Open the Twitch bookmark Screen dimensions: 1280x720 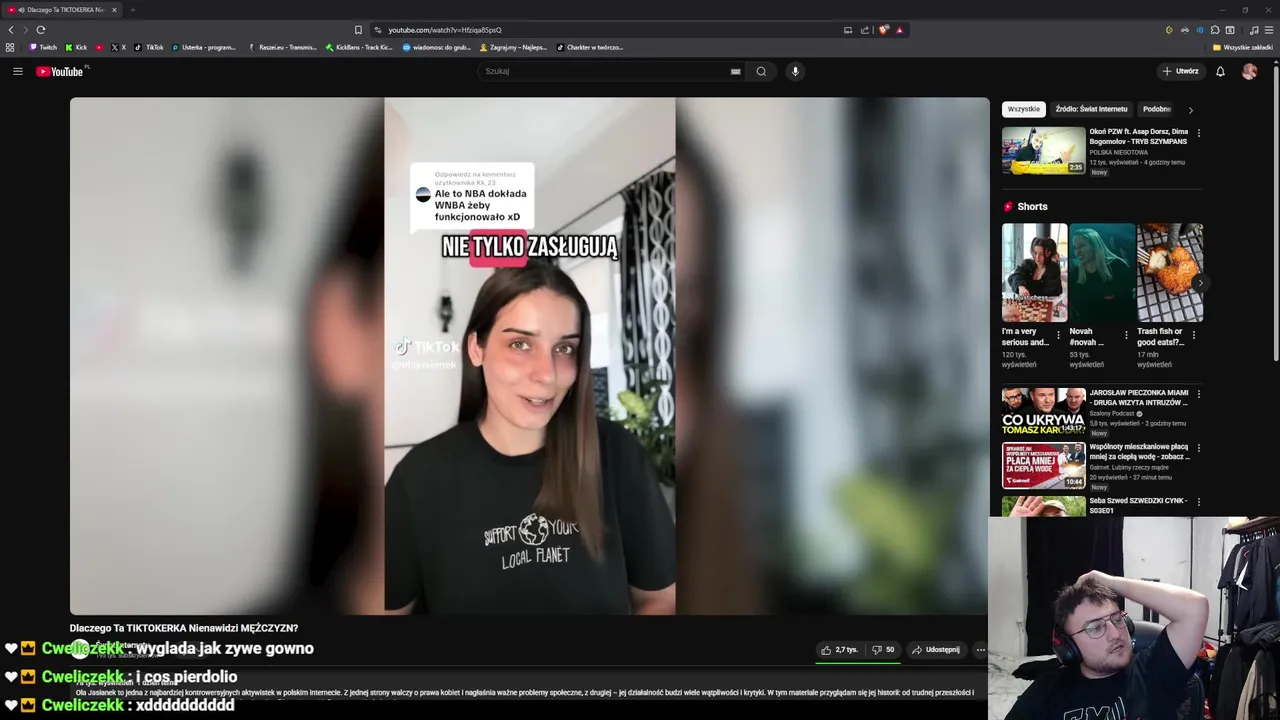point(43,47)
